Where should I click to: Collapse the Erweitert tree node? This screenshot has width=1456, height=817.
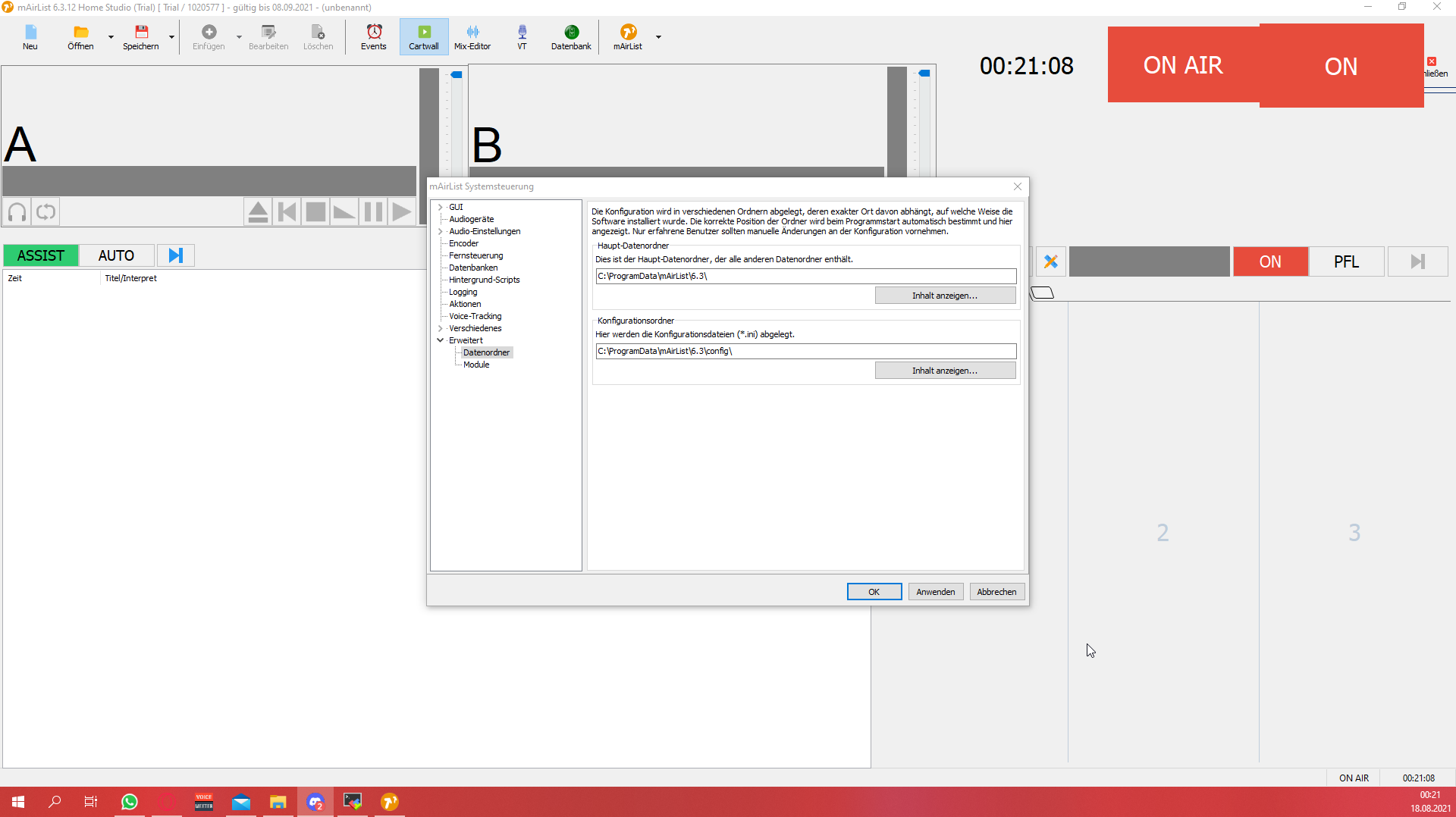[x=441, y=340]
